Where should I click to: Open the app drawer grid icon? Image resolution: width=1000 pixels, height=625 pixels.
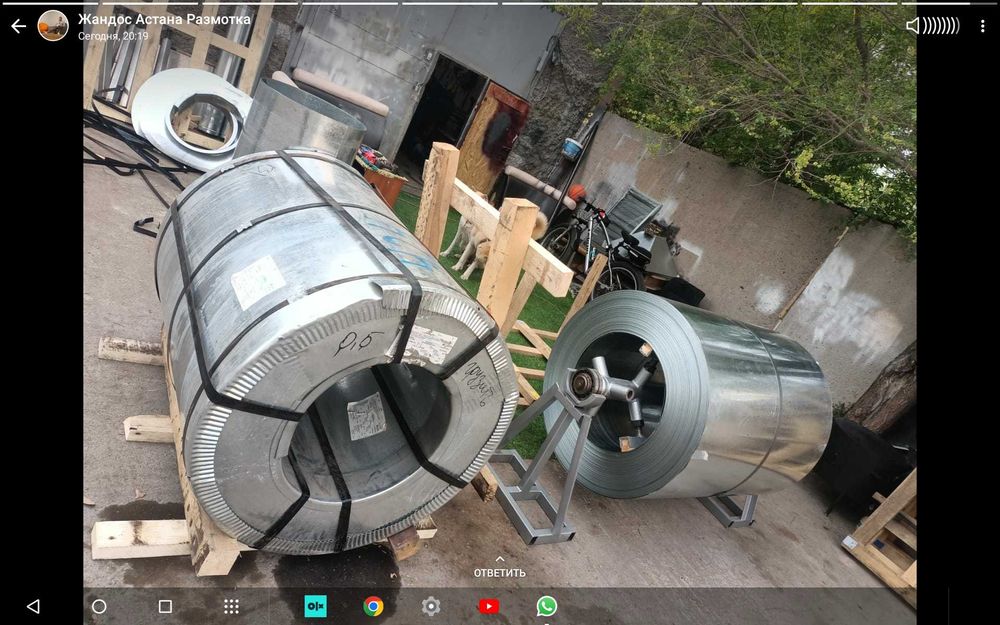[231, 606]
